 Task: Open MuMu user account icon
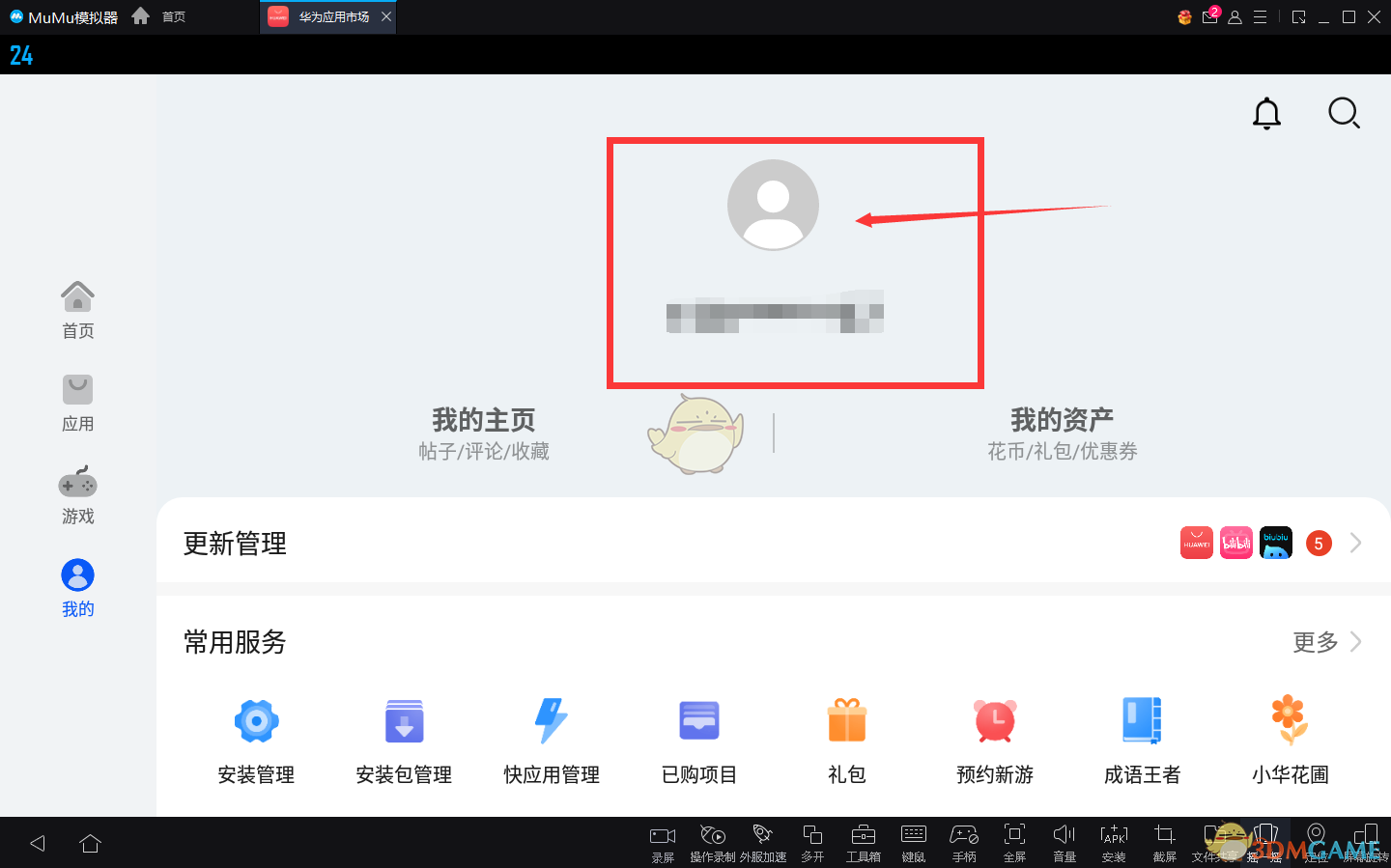tap(1235, 17)
